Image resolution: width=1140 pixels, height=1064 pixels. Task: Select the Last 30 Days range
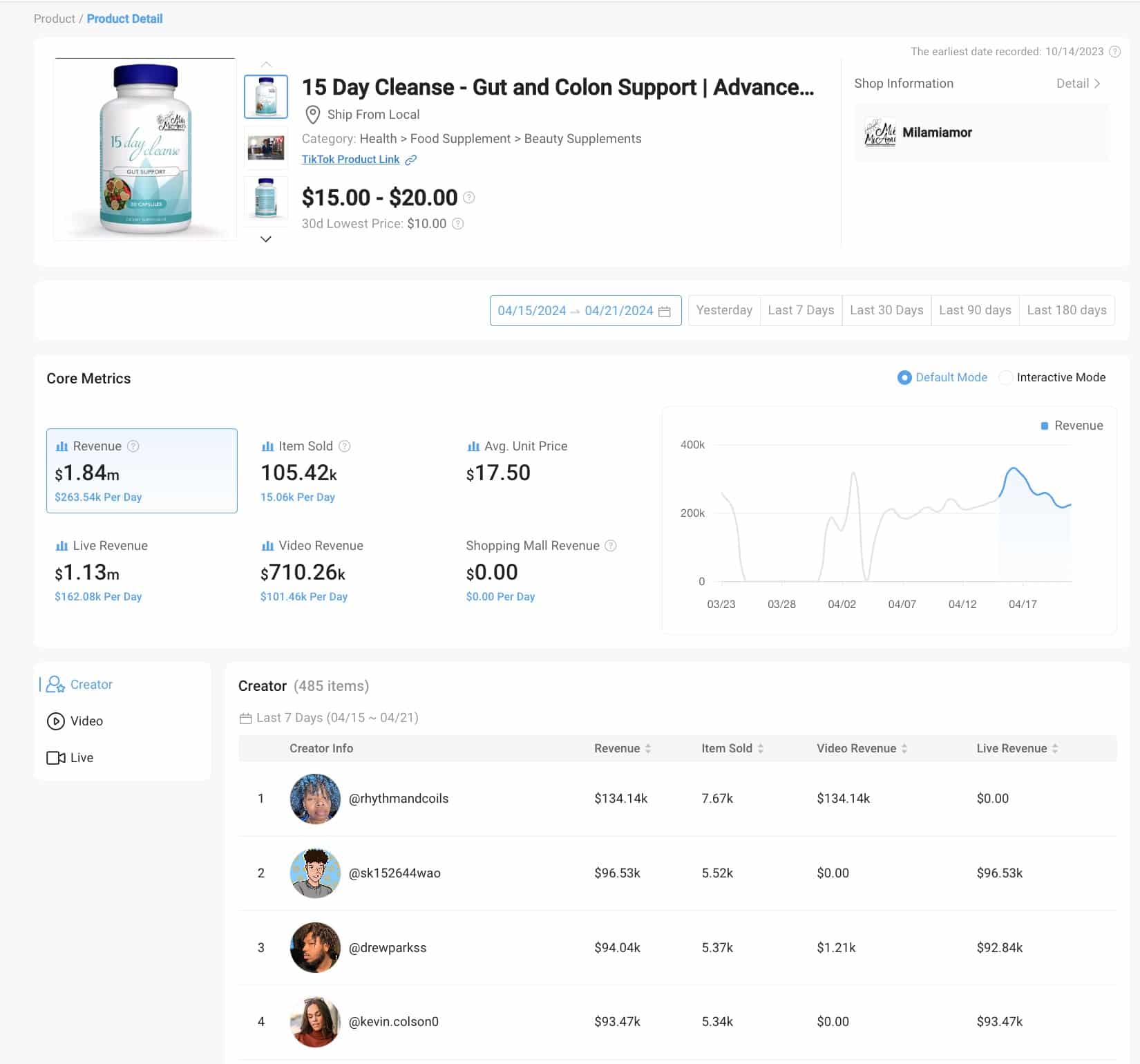[x=886, y=311]
